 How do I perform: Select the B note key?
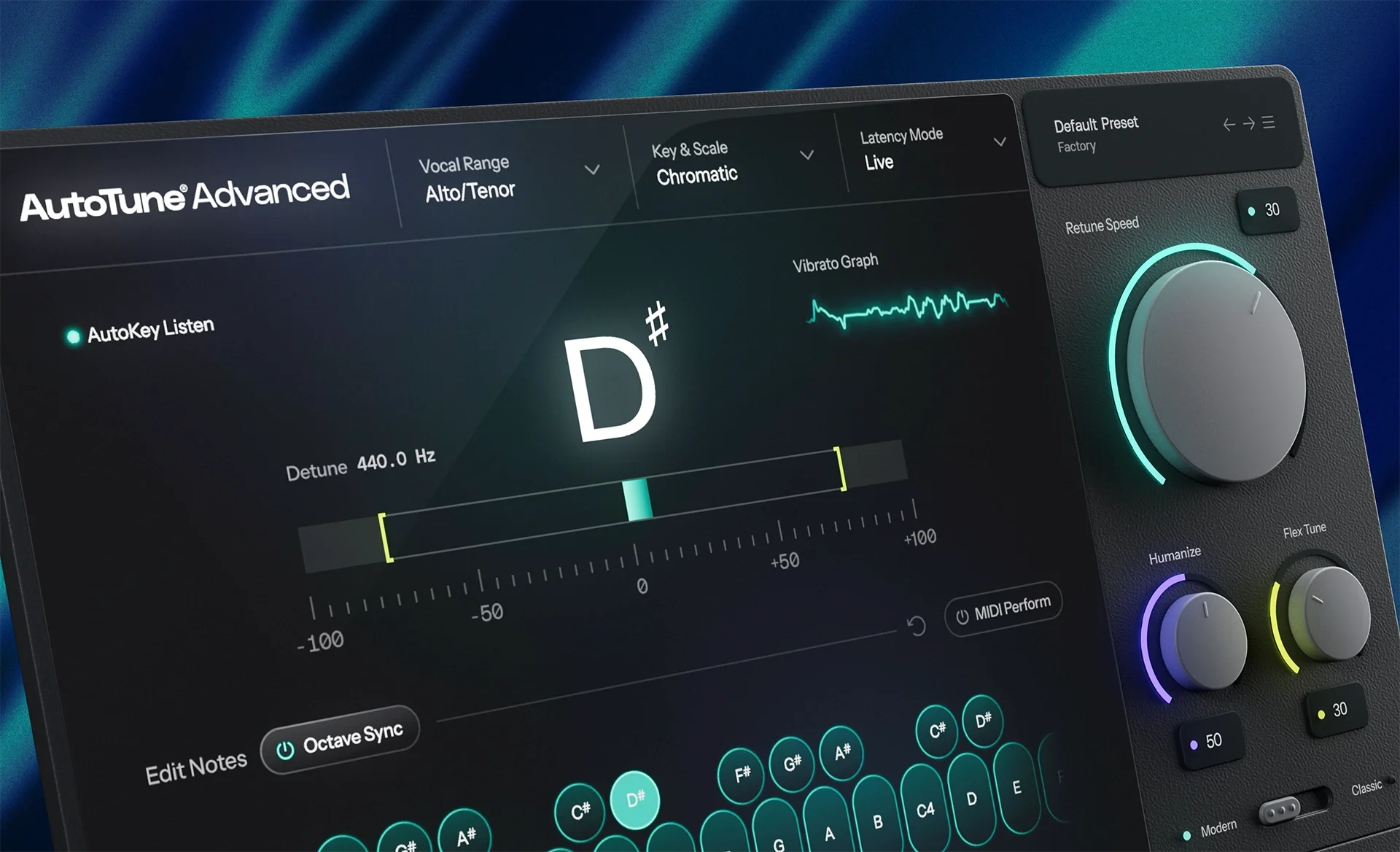pyautogui.click(x=877, y=813)
